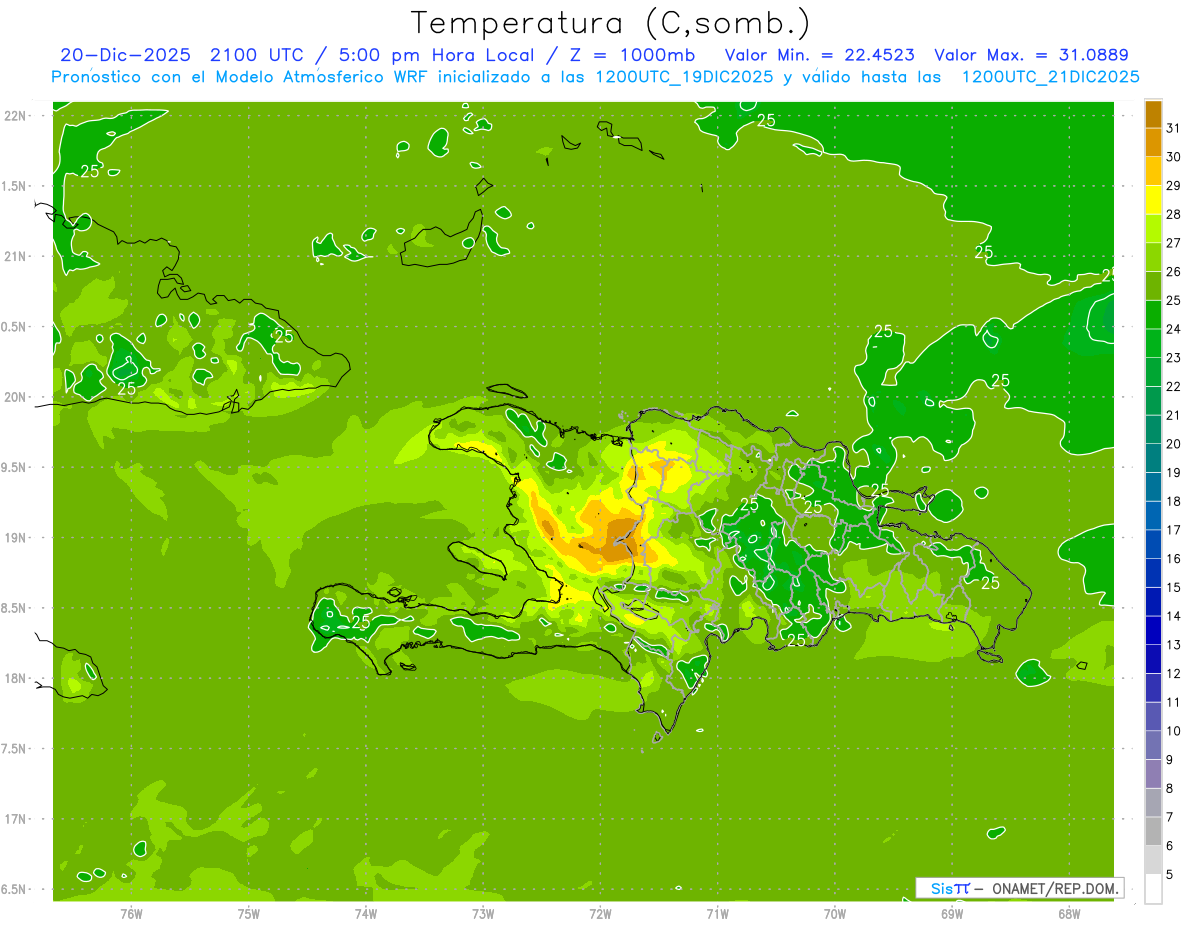Click the "70W" longitude axis label
Viewport: 1200px width, 927px height.
tap(835, 913)
